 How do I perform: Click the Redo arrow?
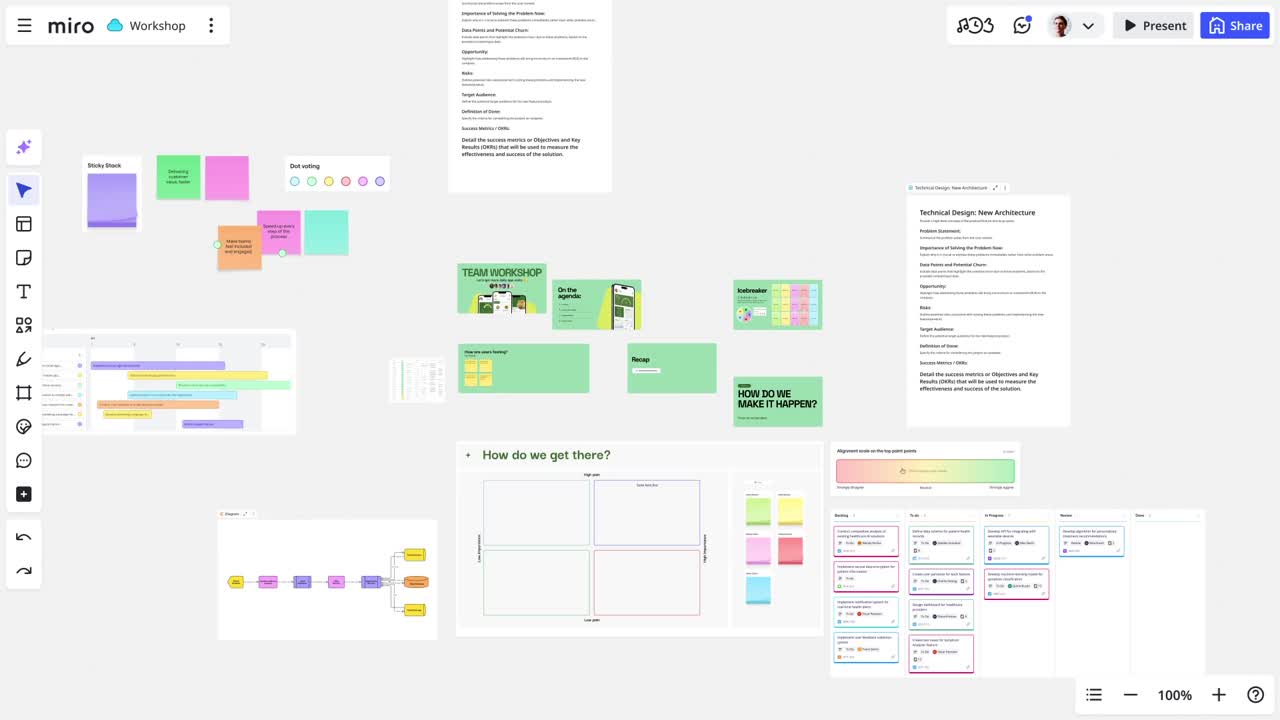coord(24,571)
